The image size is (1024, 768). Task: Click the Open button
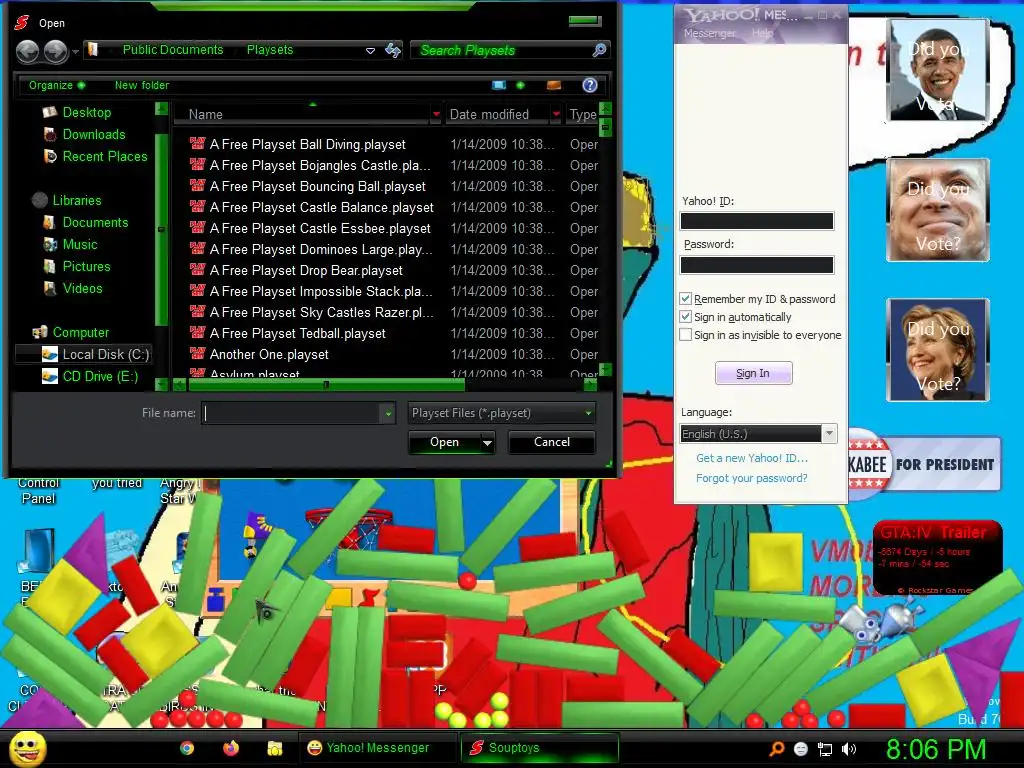click(x=445, y=442)
